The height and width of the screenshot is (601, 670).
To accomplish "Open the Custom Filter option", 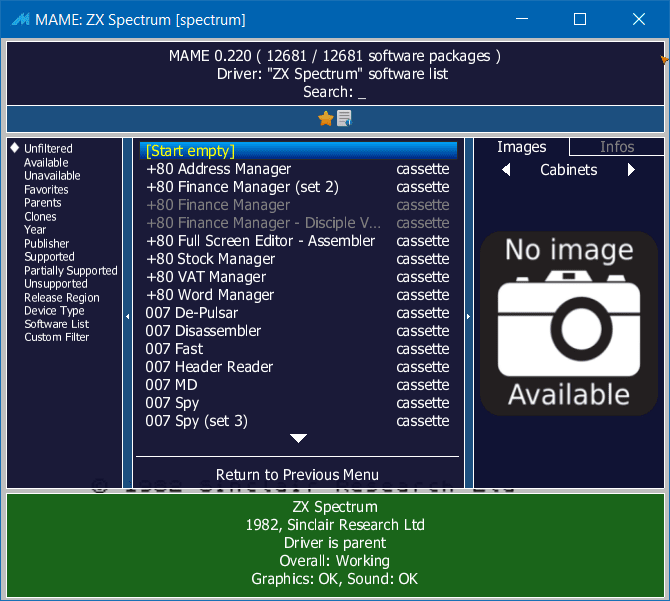I will point(57,338).
